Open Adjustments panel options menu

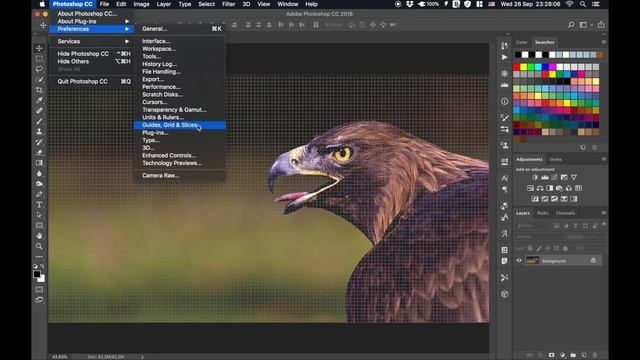click(x=604, y=159)
